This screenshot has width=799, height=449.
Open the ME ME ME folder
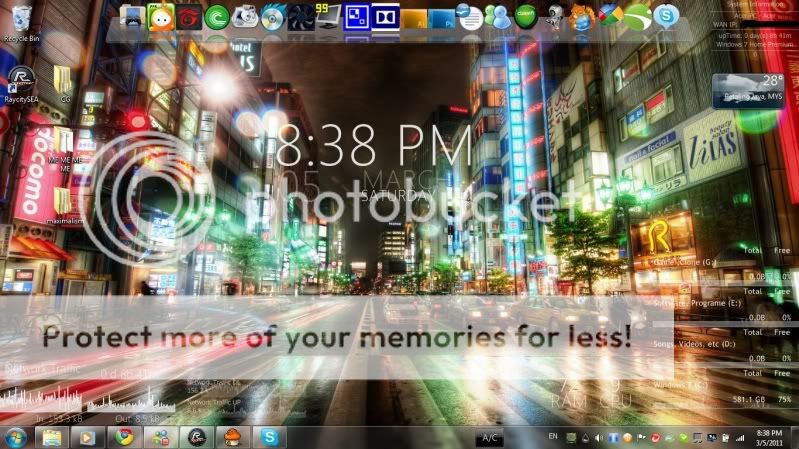coord(64,149)
